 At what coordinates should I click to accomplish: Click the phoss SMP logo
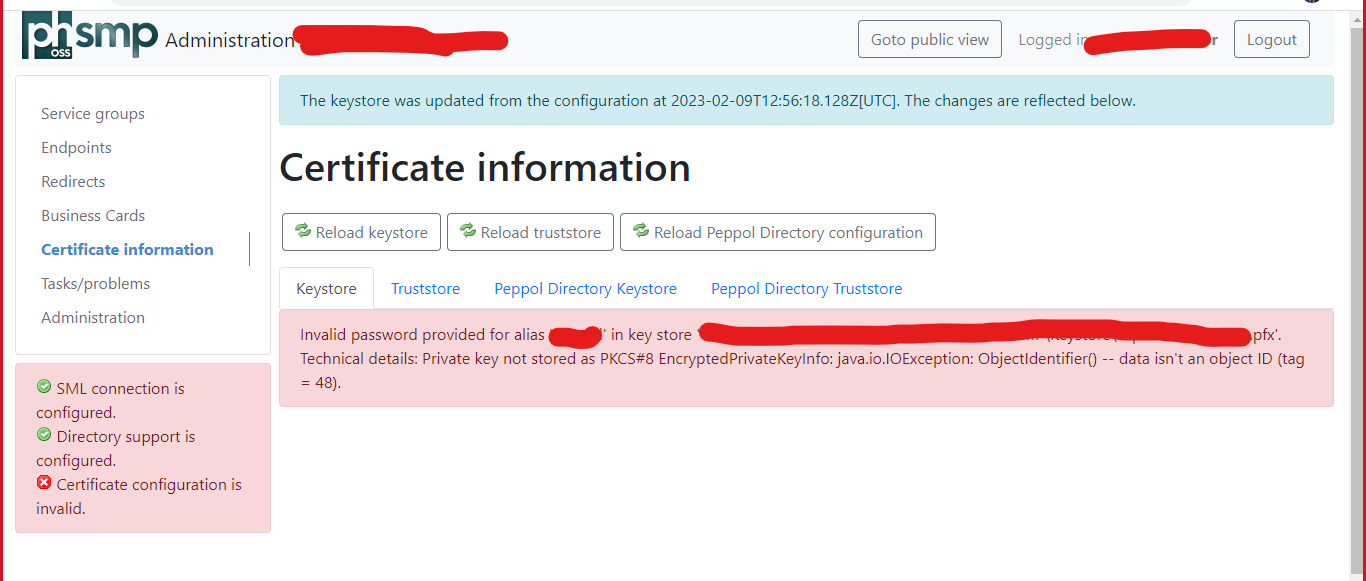[88, 36]
